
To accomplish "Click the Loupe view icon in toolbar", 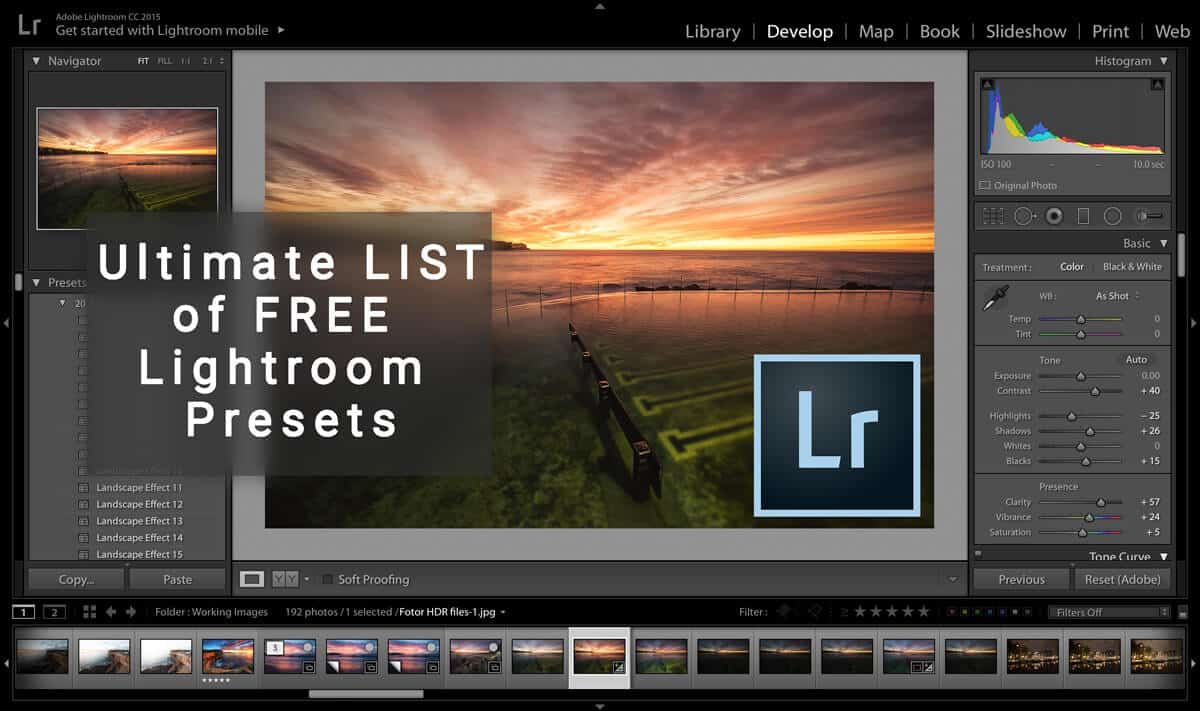I will pos(252,579).
